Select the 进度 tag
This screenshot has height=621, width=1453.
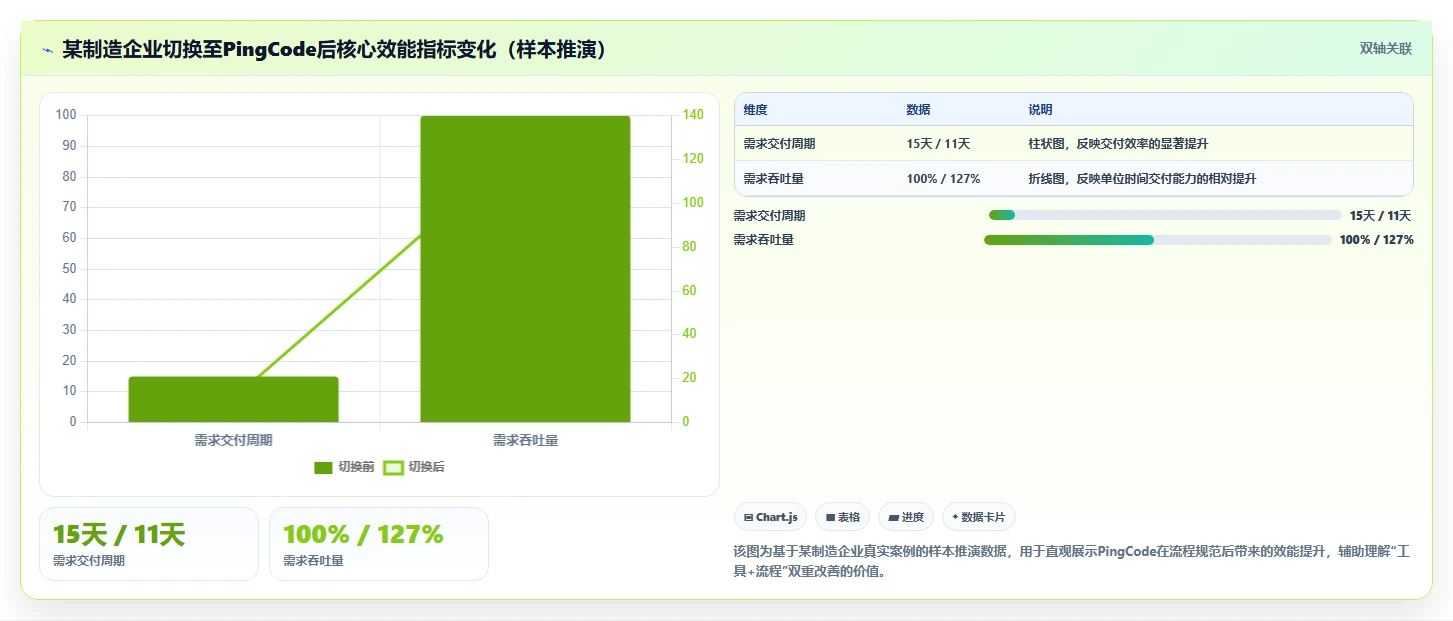click(906, 517)
